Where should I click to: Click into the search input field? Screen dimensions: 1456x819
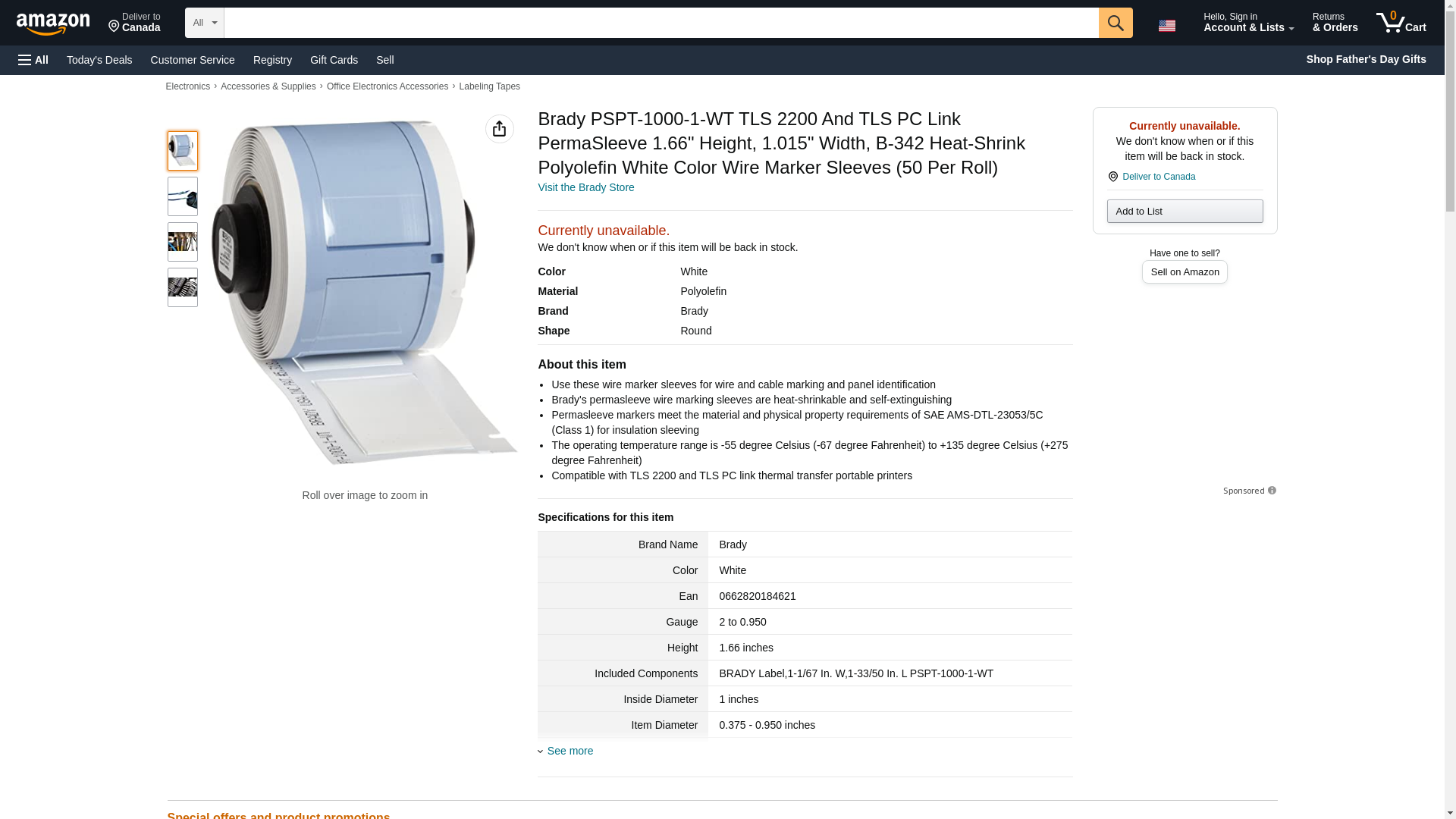point(660,23)
